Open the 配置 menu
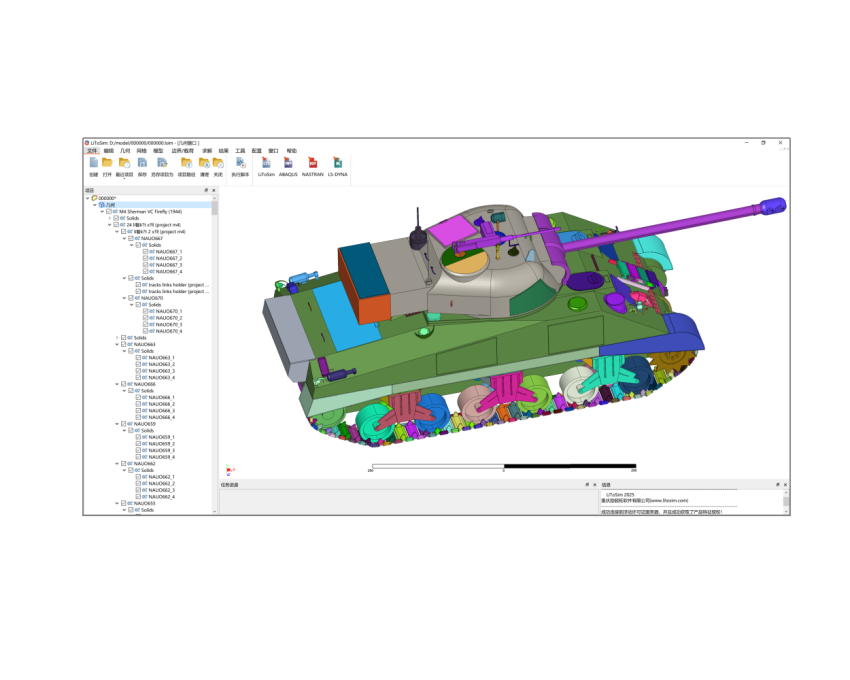 pos(256,151)
